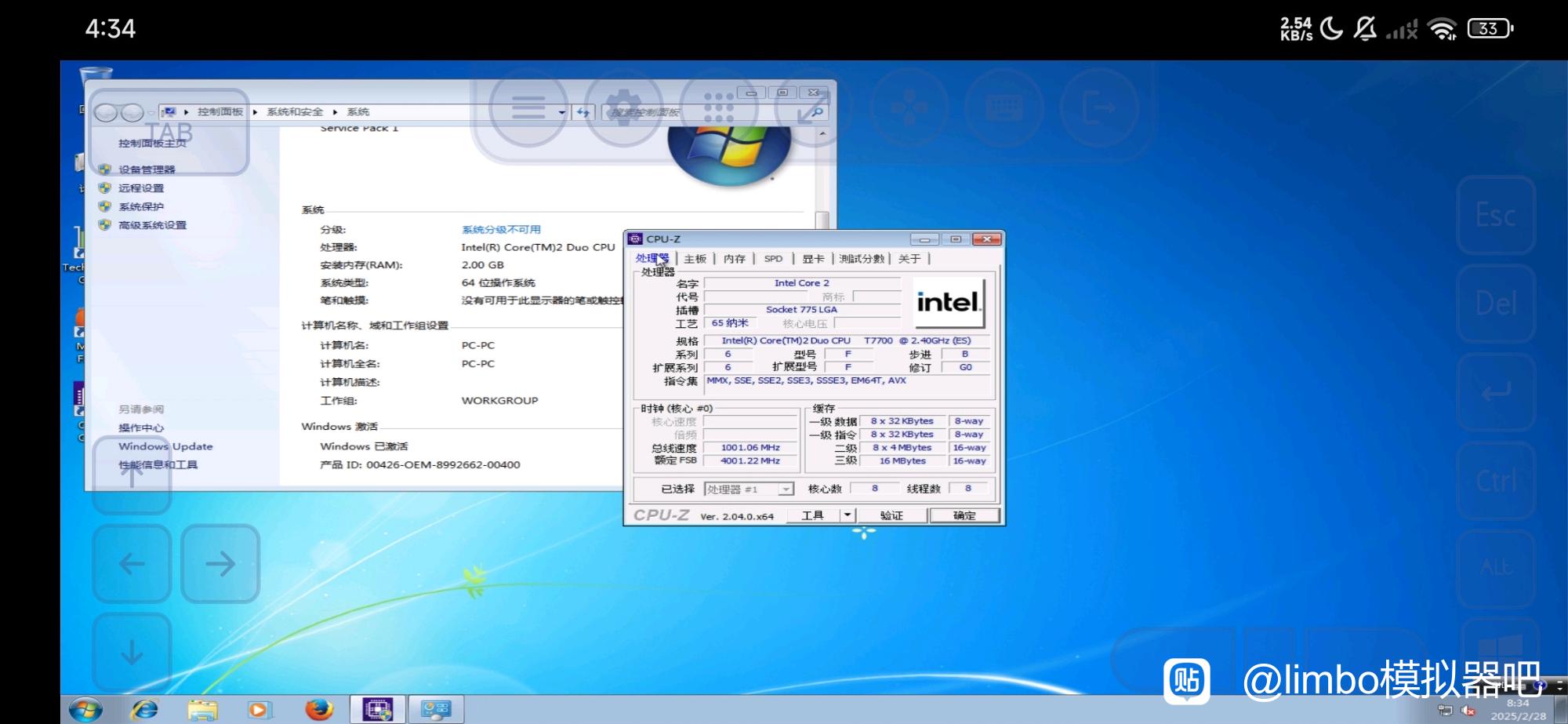Expand the arrow after 系统和安全 breadcrumb
This screenshot has height=724, width=1568.
336,112
